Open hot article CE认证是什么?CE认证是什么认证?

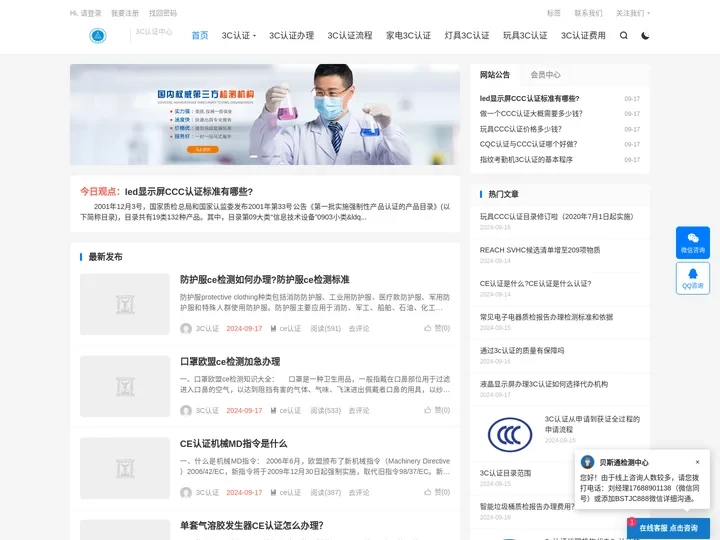(x=535, y=283)
